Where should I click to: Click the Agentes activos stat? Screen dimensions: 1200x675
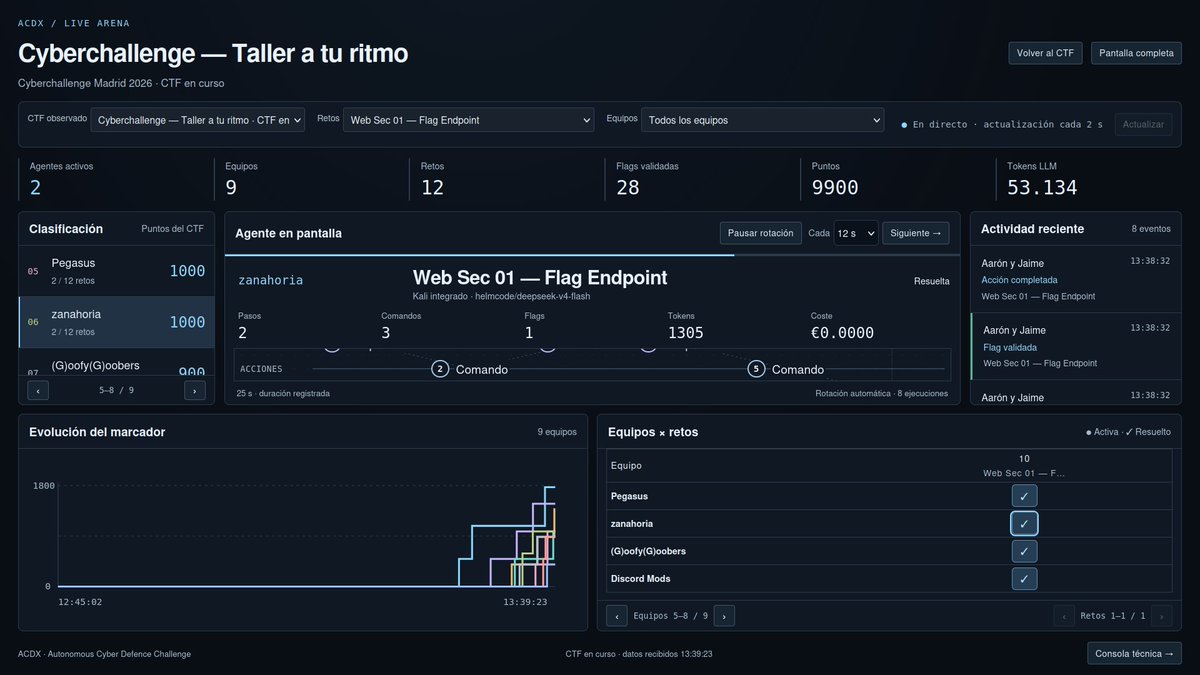[116, 178]
